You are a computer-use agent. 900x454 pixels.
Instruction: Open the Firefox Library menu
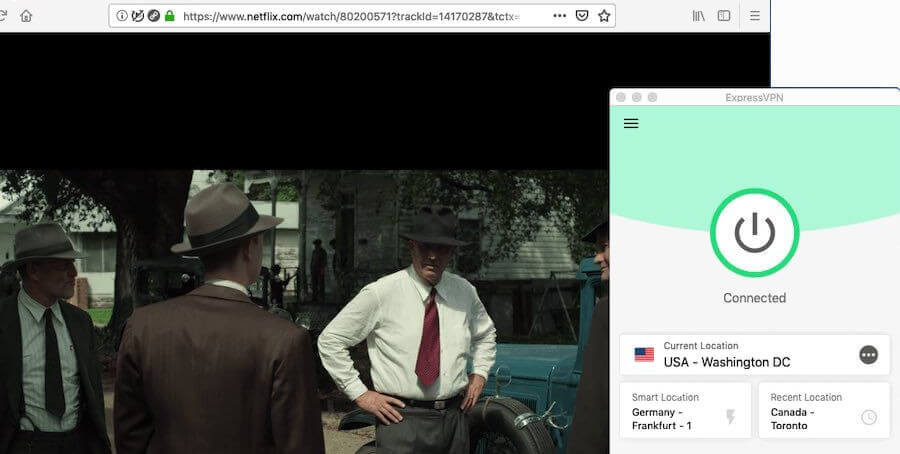(x=699, y=16)
